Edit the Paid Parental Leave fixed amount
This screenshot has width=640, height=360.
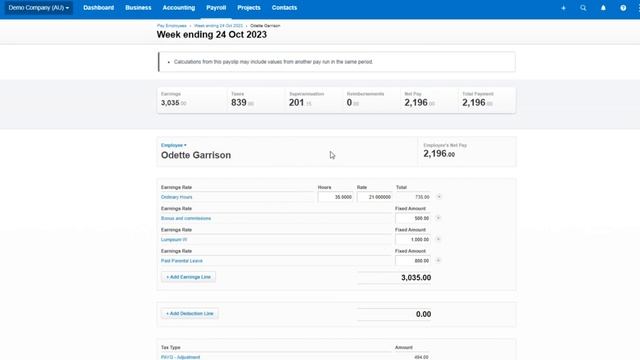[413, 261]
